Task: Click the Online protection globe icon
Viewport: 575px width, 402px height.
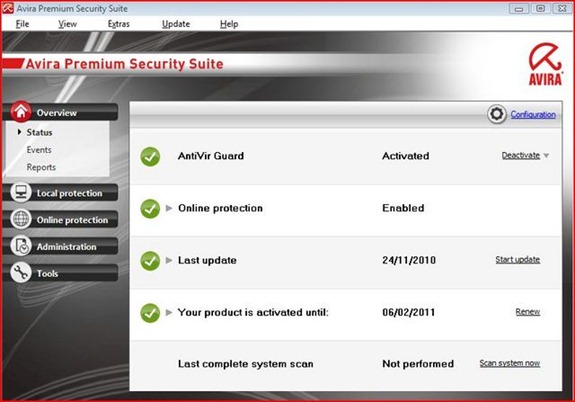Action: pyautogui.click(x=21, y=219)
